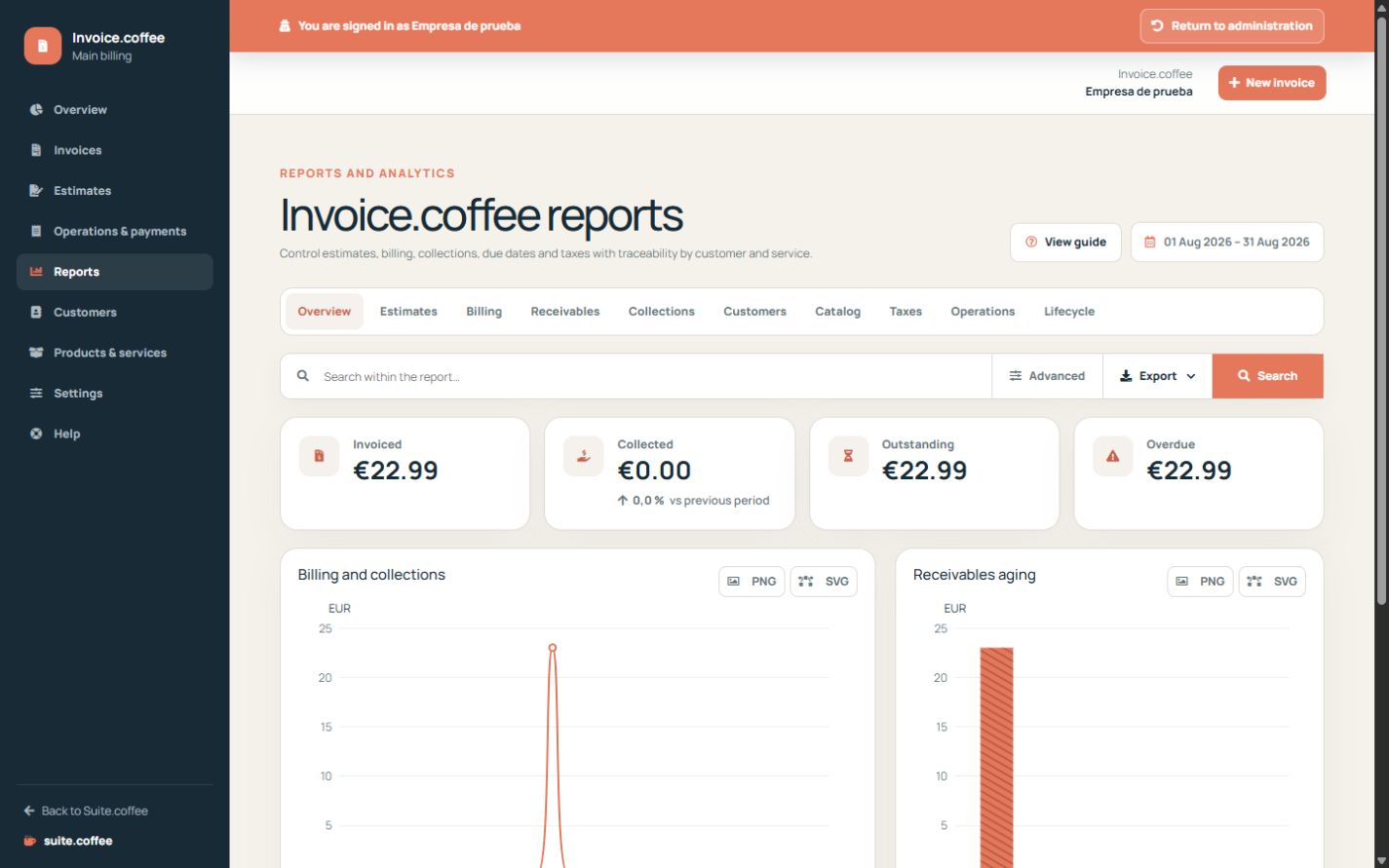
Task: Open the Receivables report tab
Action: coord(565,312)
